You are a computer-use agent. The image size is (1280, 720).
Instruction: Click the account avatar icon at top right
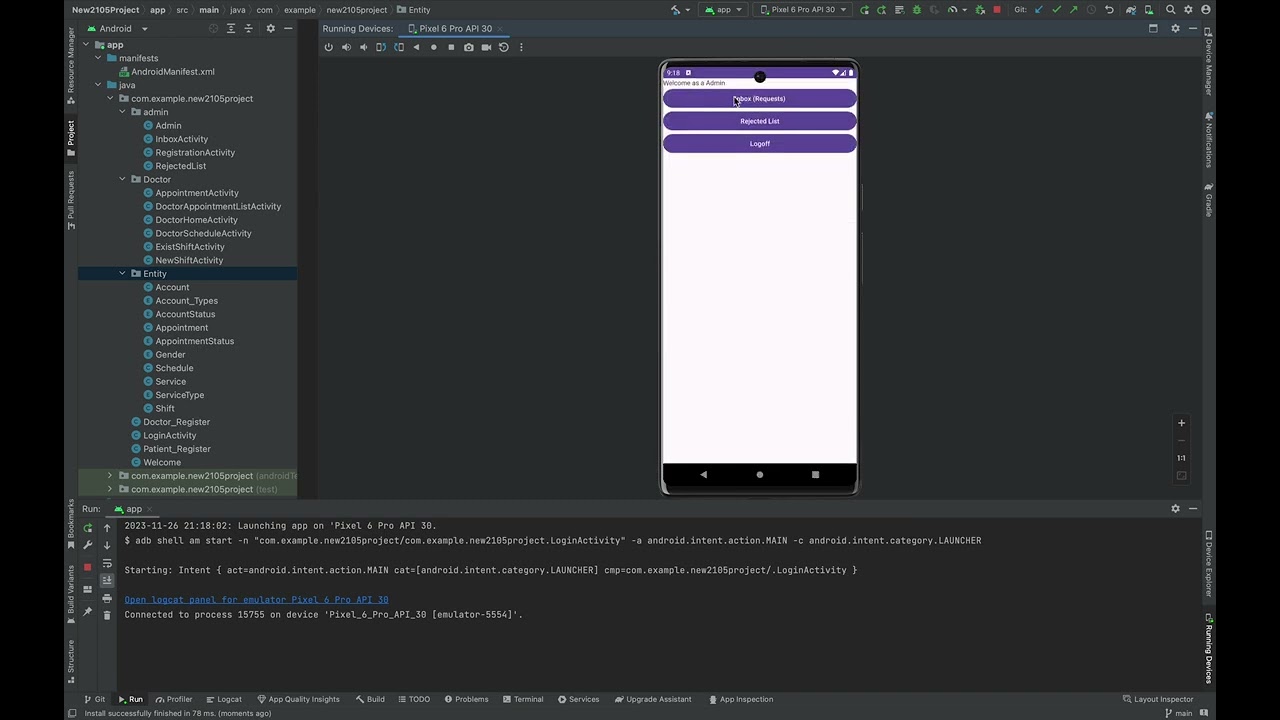click(x=1206, y=10)
